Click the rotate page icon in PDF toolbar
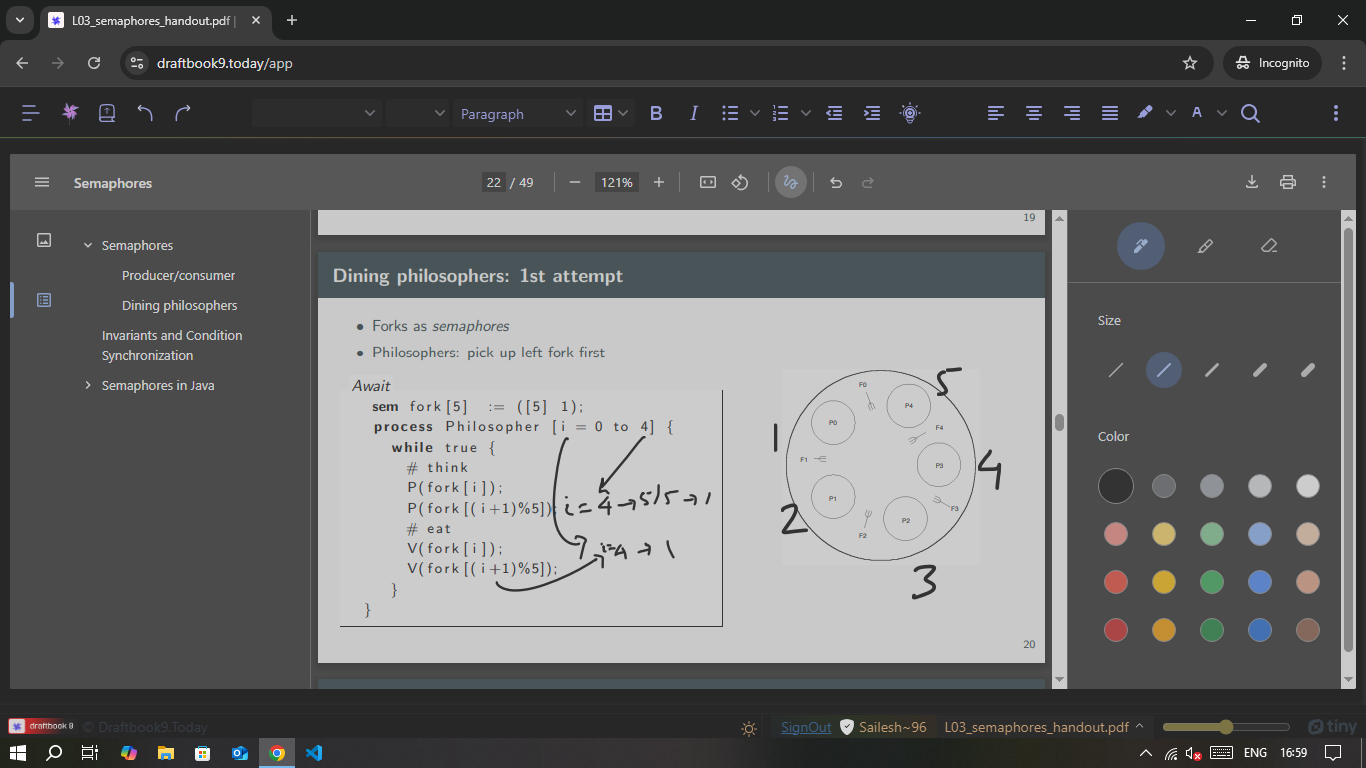 (x=740, y=182)
